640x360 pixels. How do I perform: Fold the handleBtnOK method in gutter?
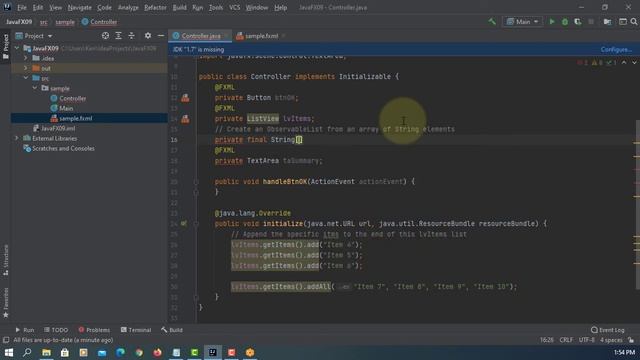196,182
